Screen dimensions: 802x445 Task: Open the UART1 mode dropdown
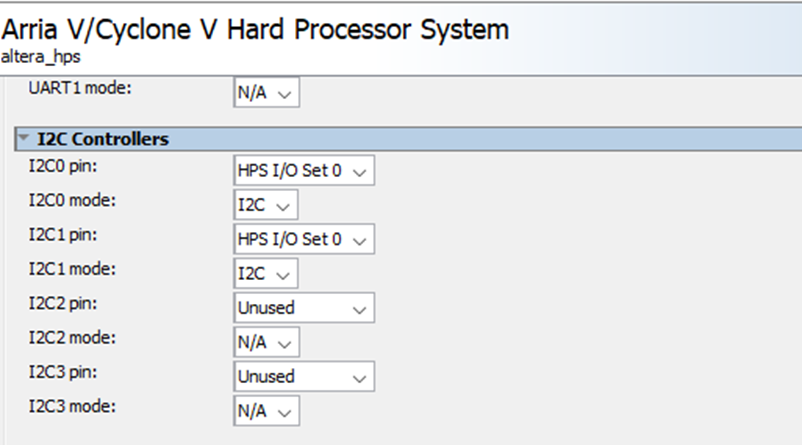[x=266, y=93]
